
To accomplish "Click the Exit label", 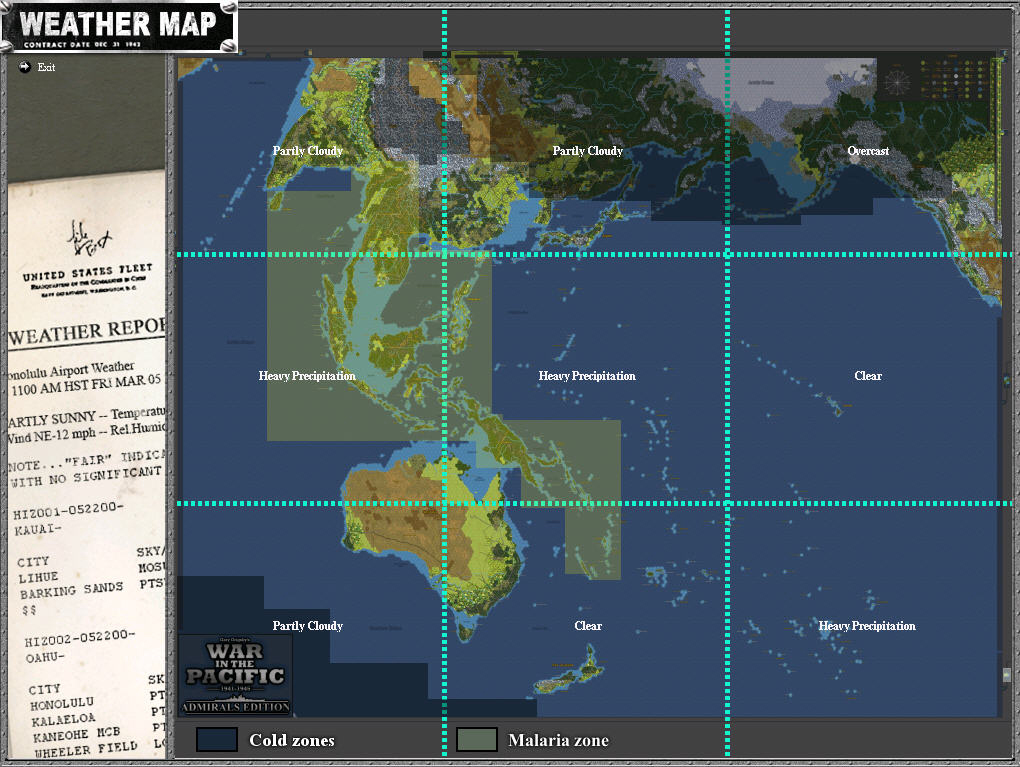I will 46,67.
